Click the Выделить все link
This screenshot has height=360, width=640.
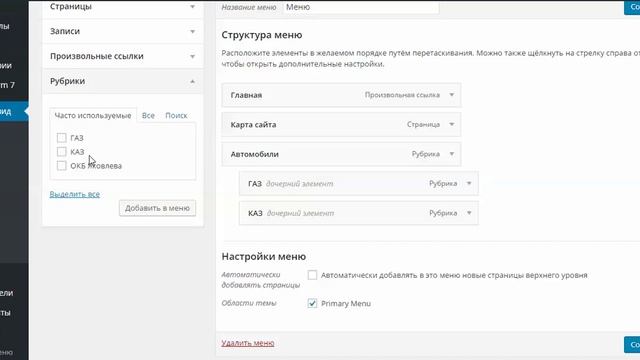75,194
